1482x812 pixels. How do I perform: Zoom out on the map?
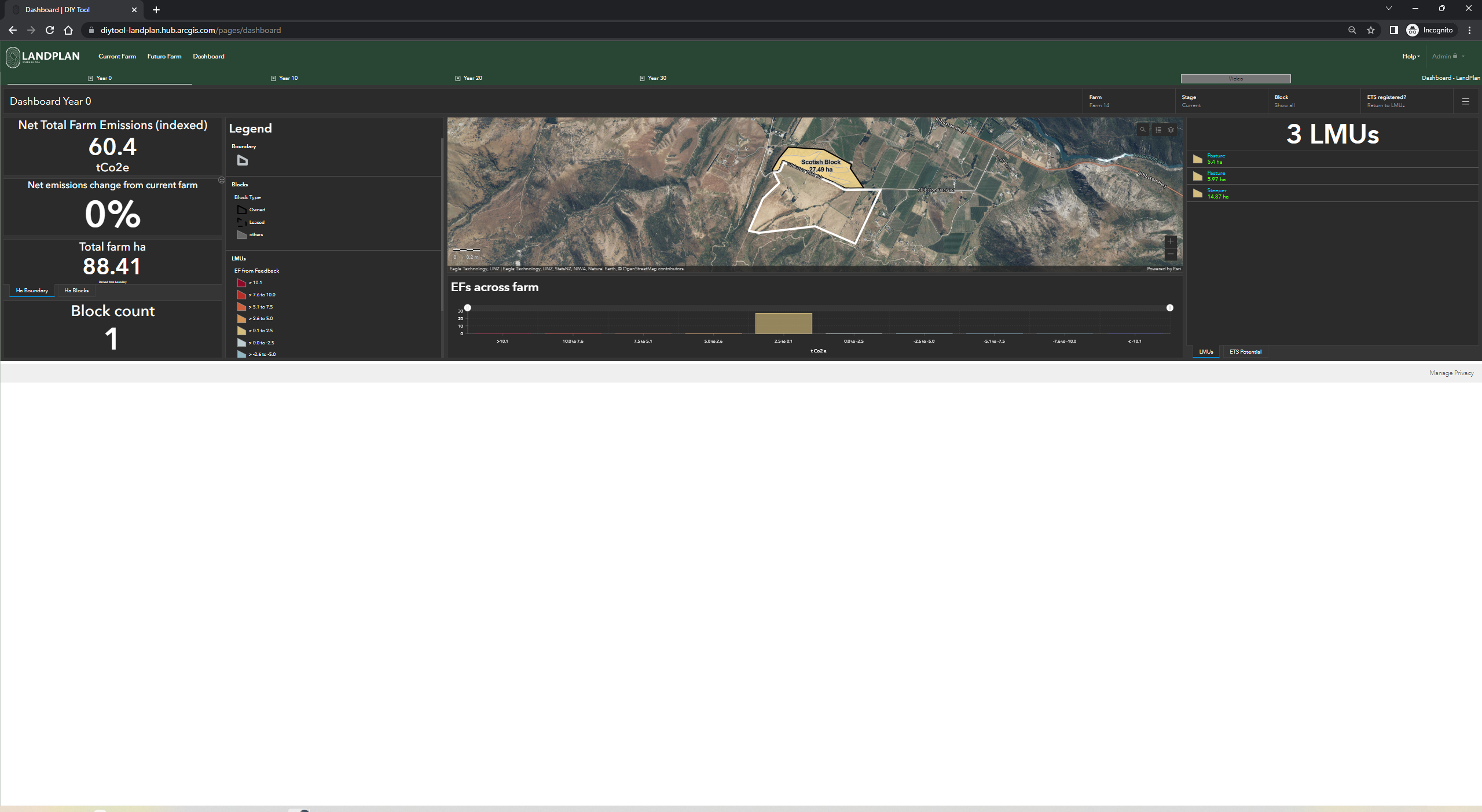pyautogui.click(x=1170, y=253)
